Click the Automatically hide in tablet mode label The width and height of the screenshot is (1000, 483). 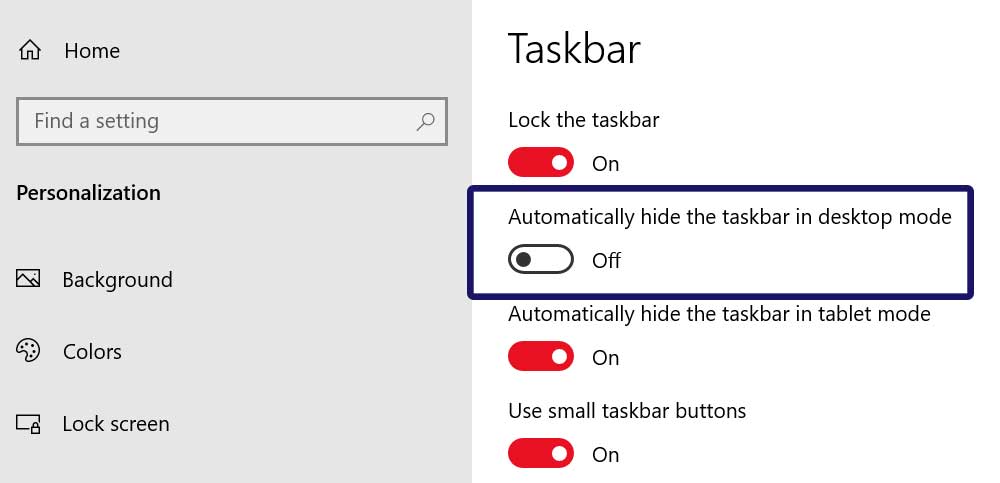point(719,314)
